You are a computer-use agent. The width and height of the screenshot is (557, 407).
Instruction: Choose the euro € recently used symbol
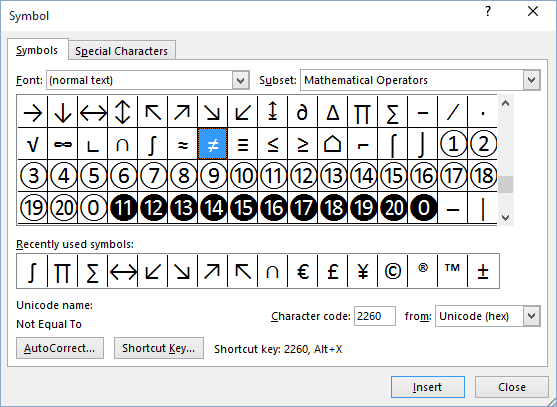[302, 271]
